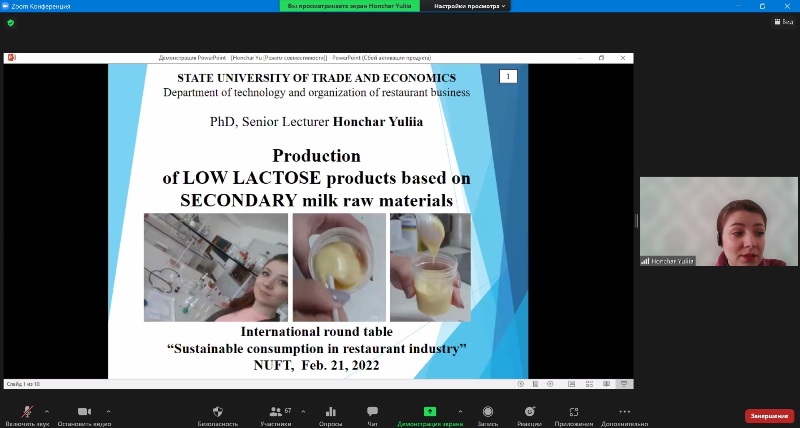Click the middle photo of yogurt cup

point(339,267)
